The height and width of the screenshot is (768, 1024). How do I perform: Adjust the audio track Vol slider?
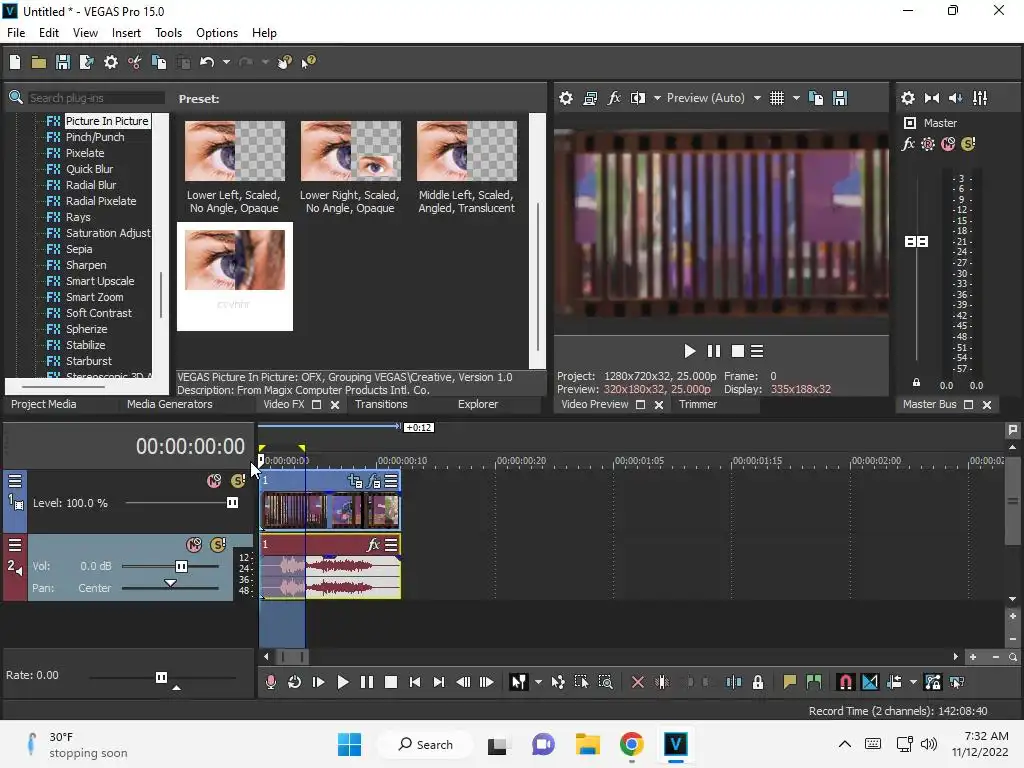tap(182, 566)
